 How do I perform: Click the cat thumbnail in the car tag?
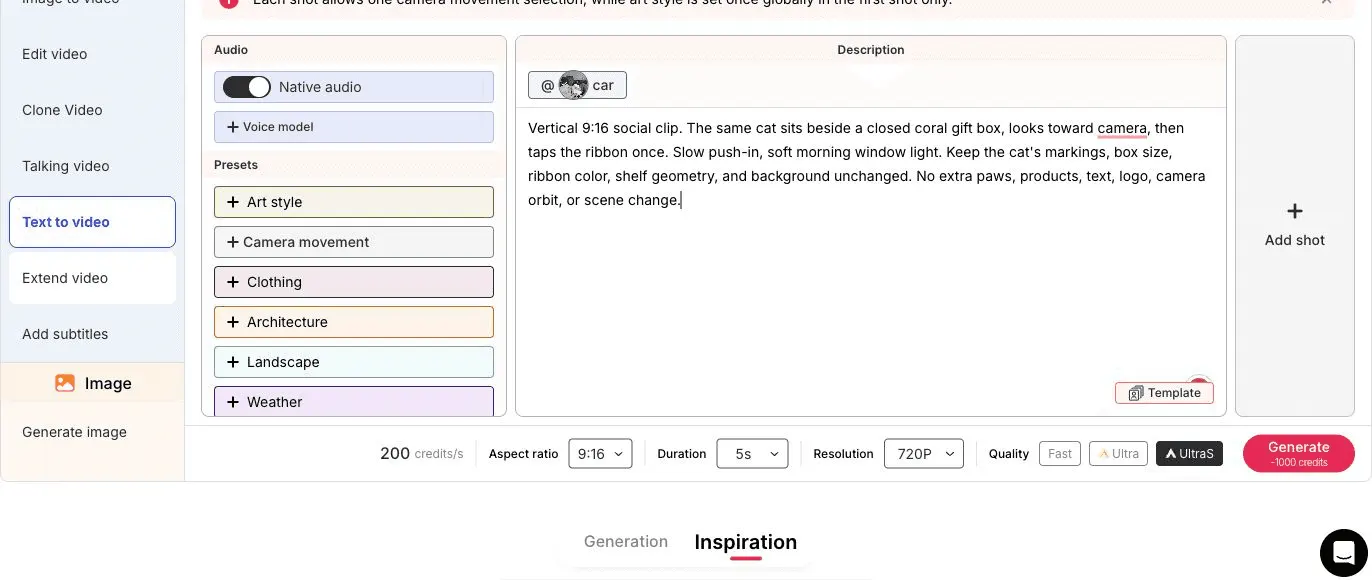573,85
